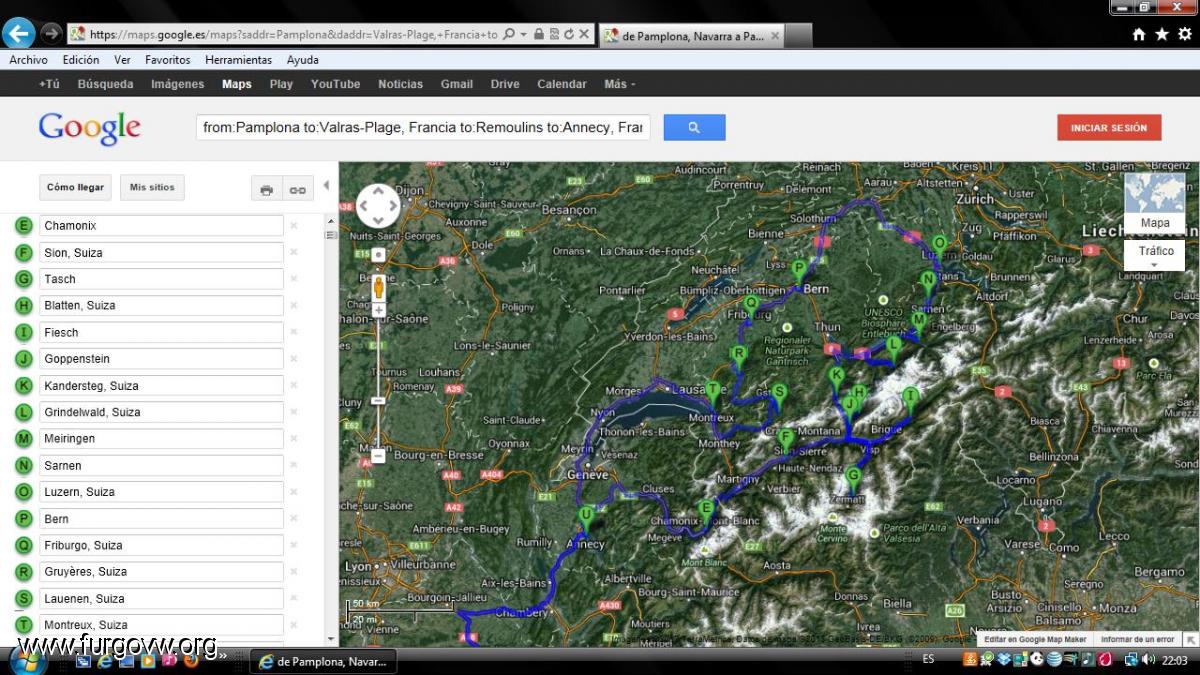Viewport: 1200px width, 675px height.
Task: Click the Luzern, Suiza waypoint field
Action: click(162, 492)
